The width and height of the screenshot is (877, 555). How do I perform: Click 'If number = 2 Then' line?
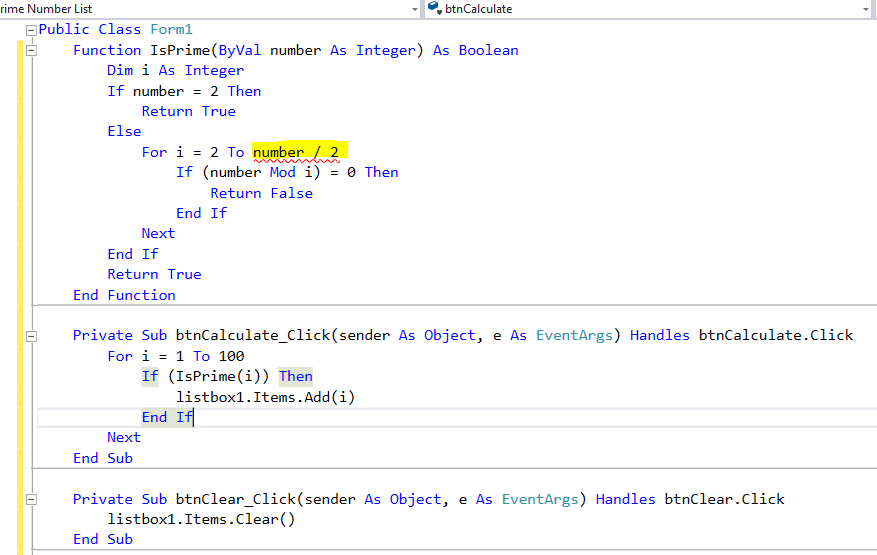tap(184, 91)
